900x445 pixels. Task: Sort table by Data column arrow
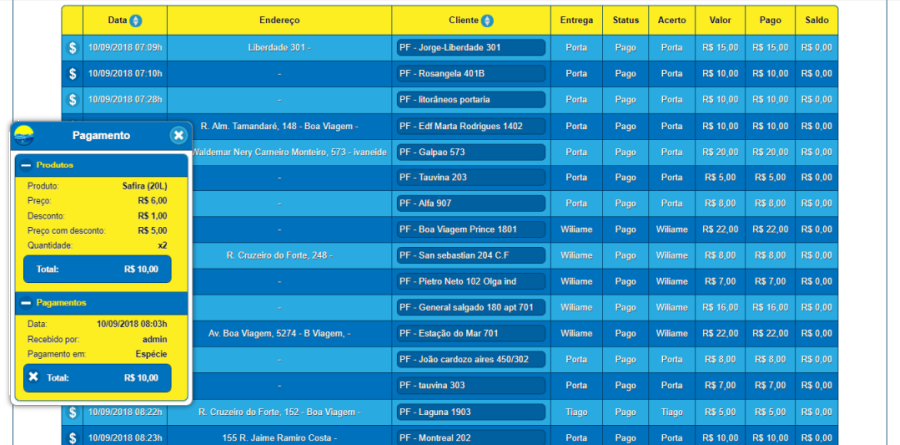click(x=136, y=20)
